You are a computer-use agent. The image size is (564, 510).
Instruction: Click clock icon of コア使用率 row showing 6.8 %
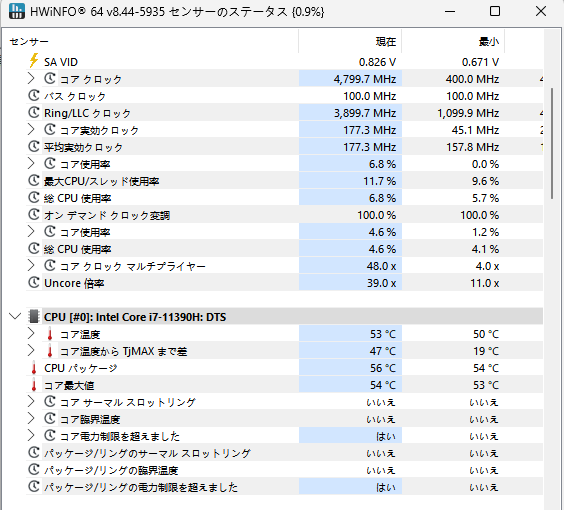click(x=50, y=163)
